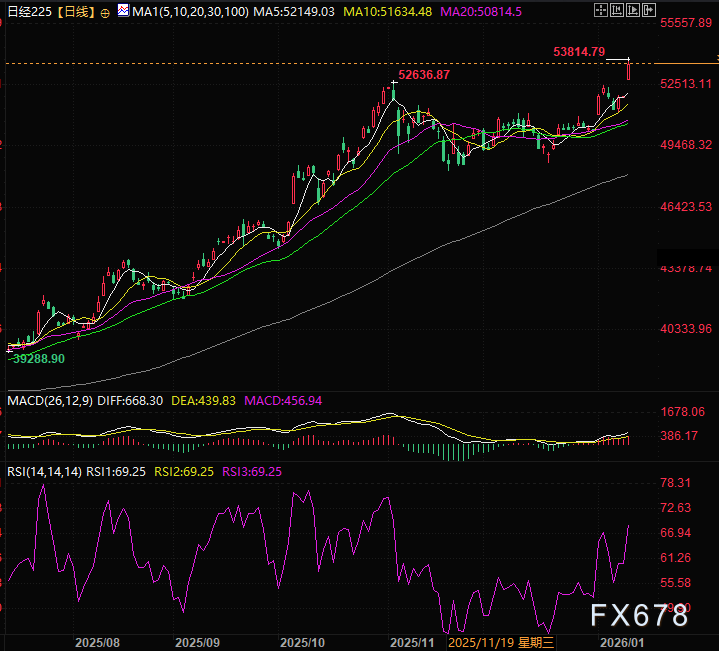
Task: Click the yellow DEA:439.83 legend
Action: coord(203,400)
